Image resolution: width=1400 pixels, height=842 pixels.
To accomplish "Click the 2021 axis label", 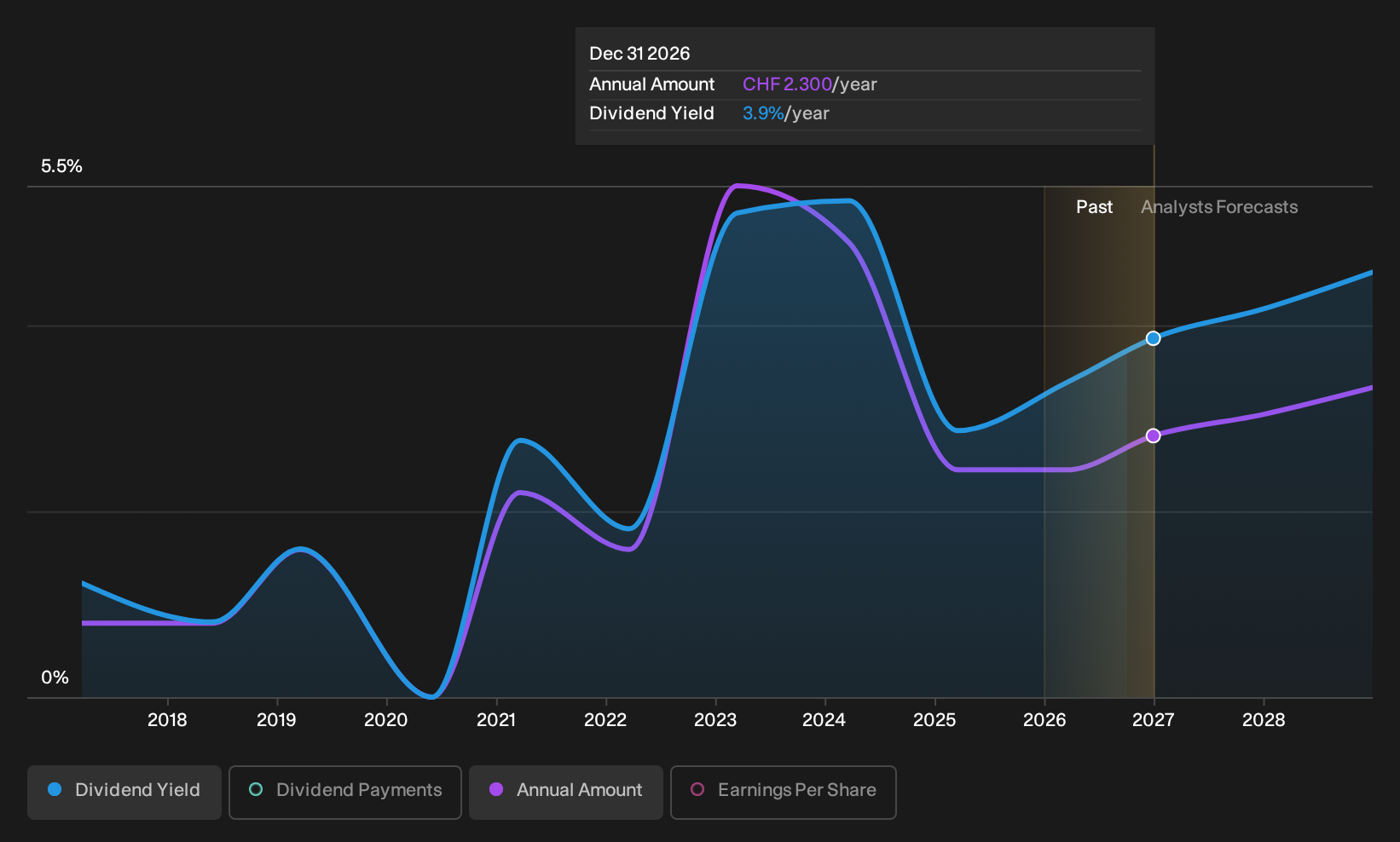I will click(x=496, y=720).
